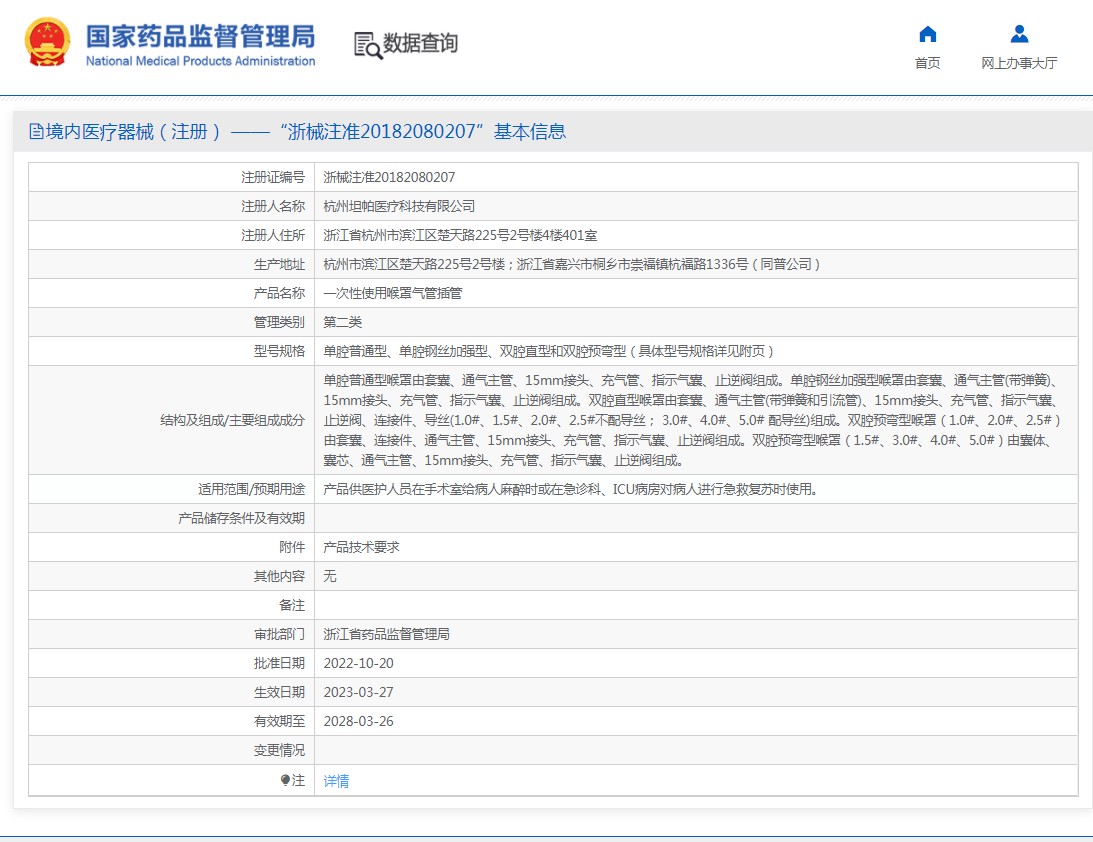Select 第二类 management category value
1093x842 pixels.
(342, 322)
